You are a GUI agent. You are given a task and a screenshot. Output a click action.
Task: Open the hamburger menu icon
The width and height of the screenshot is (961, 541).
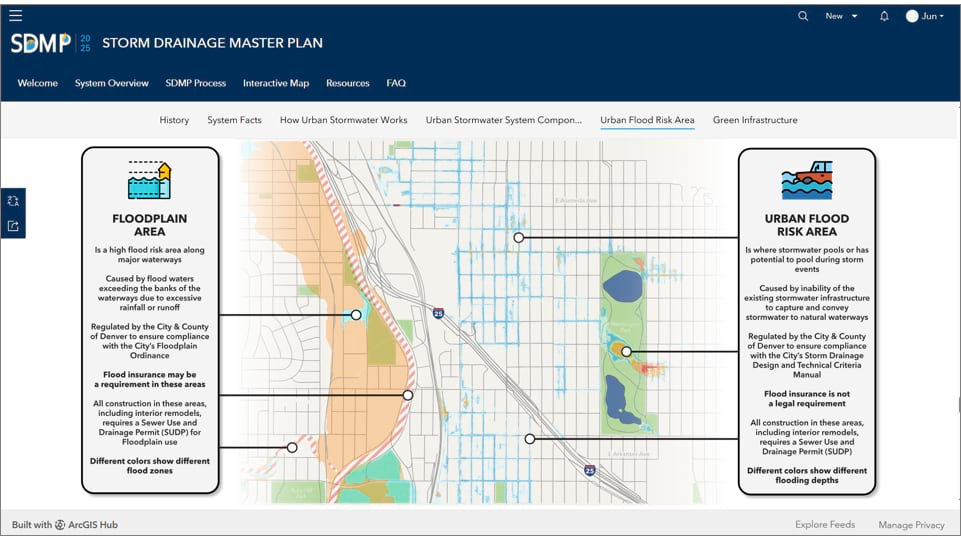coord(16,15)
